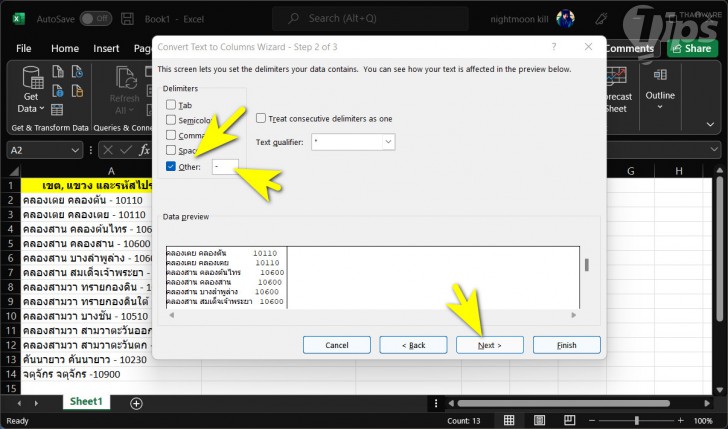Add a new sheet with plus icon
The height and width of the screenshot is (429, 728).
coord(136,403)
